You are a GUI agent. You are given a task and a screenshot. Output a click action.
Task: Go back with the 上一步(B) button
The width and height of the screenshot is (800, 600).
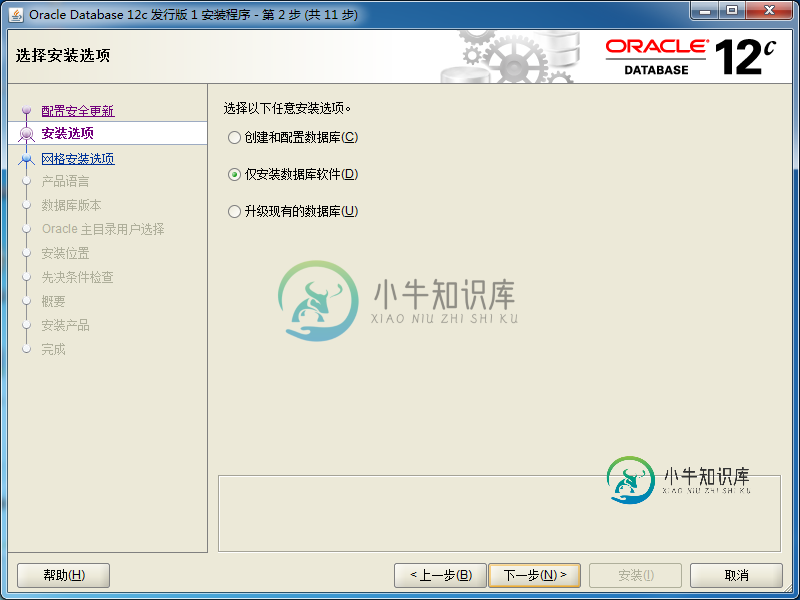click(440, 576)
